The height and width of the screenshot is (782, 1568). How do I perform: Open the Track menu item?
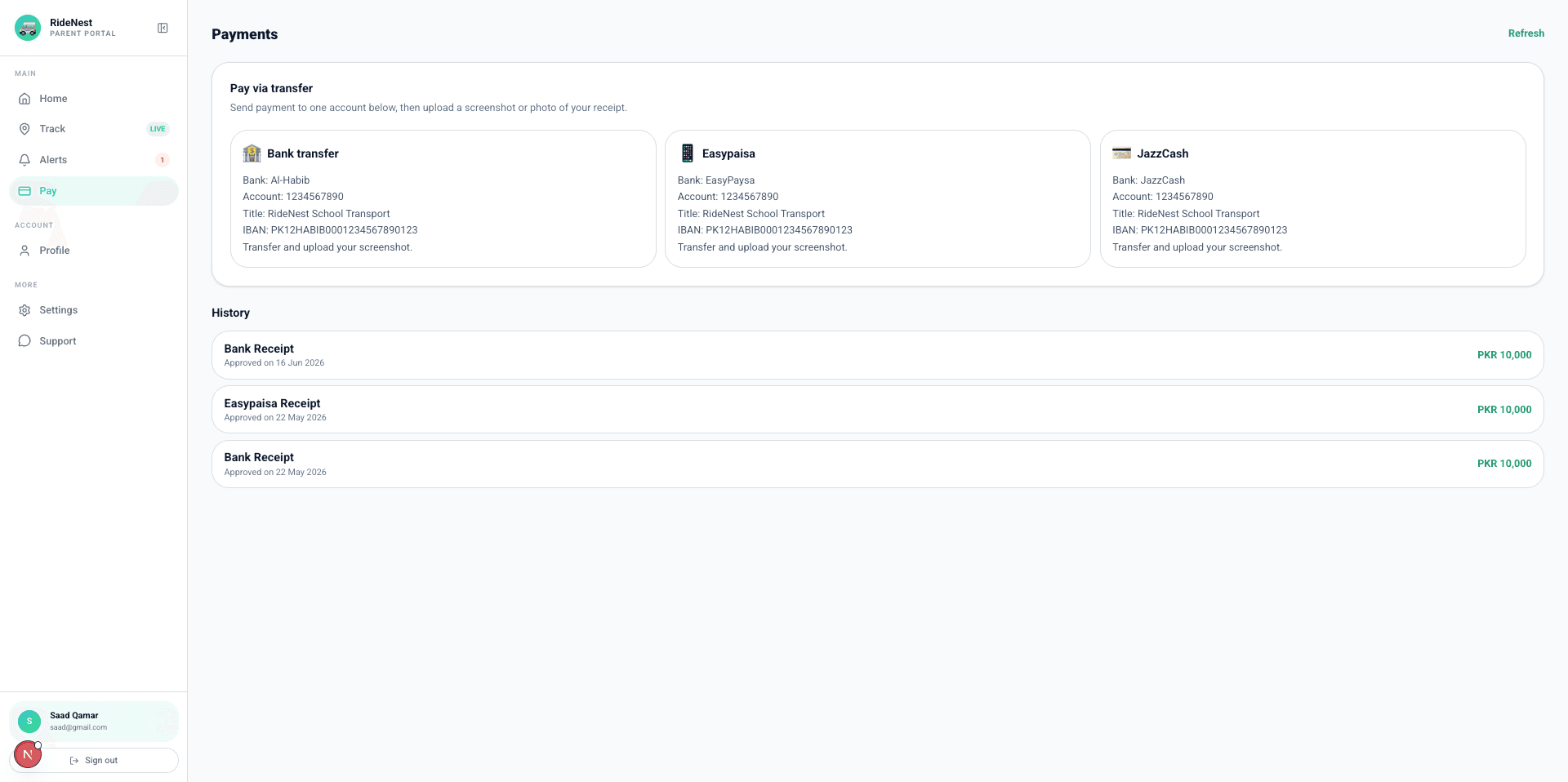pyautogui.click(x=94, y=129)
